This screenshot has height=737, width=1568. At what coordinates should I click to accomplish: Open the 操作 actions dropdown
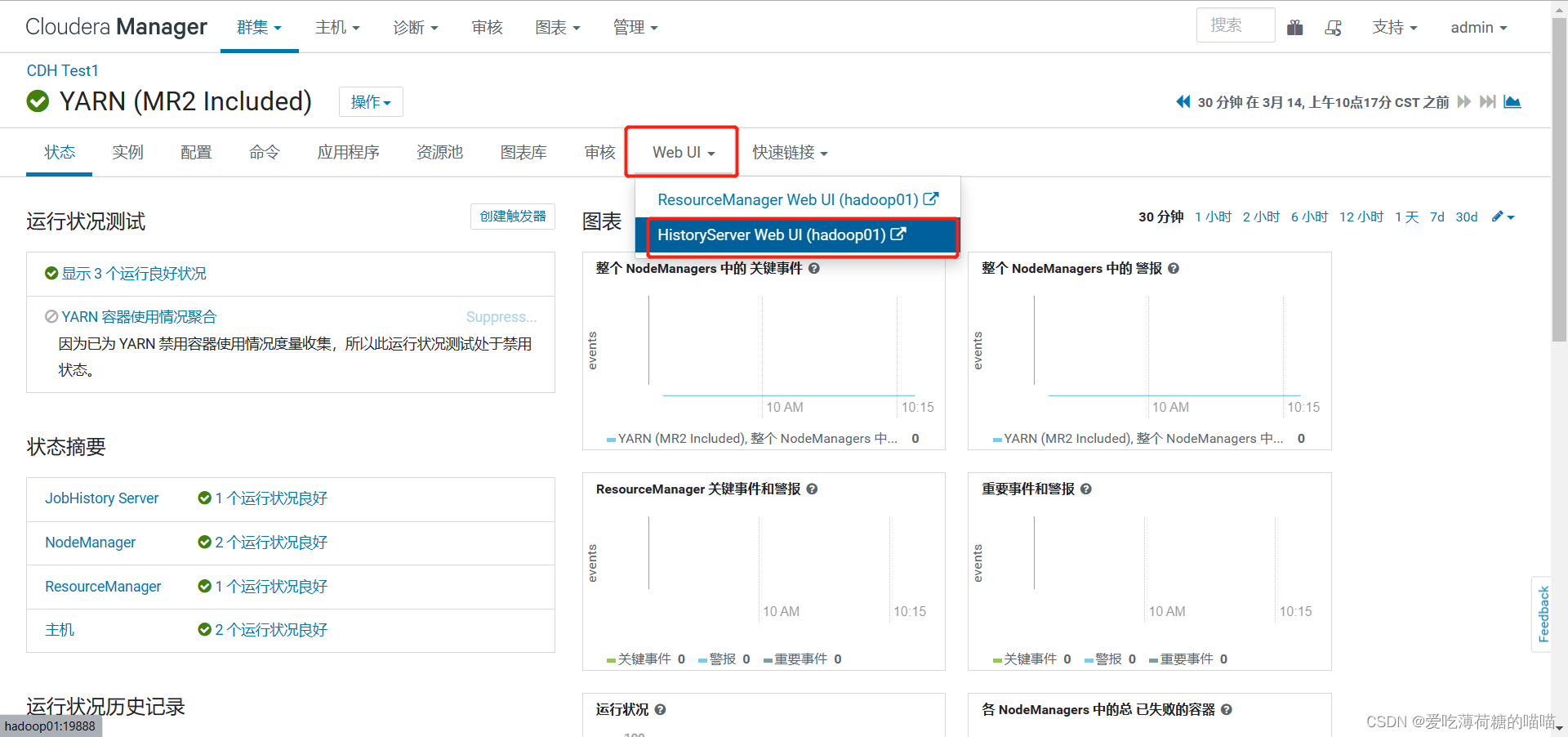[x=371, y=101]
